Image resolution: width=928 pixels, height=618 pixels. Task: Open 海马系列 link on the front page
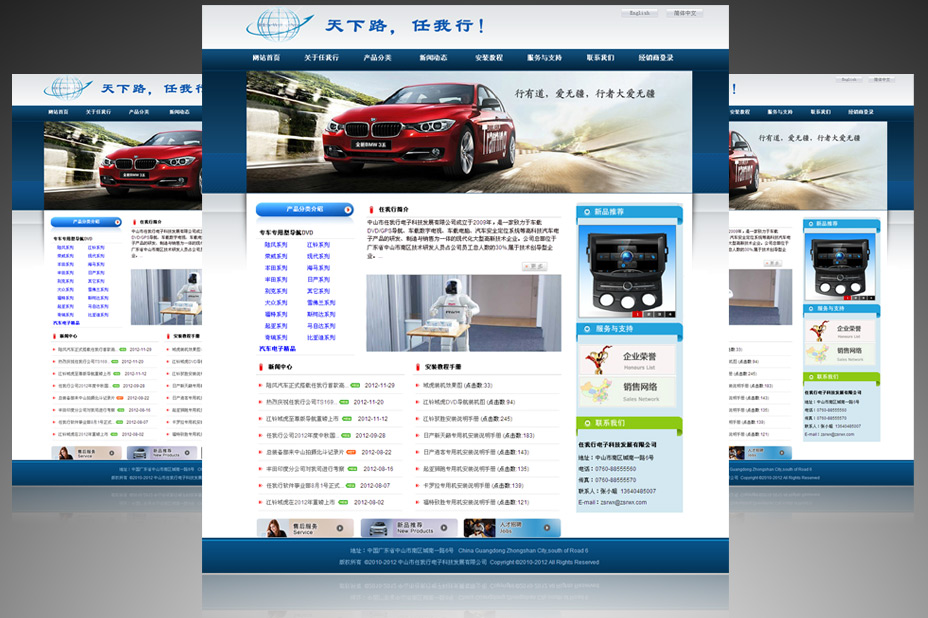(318, 268)
